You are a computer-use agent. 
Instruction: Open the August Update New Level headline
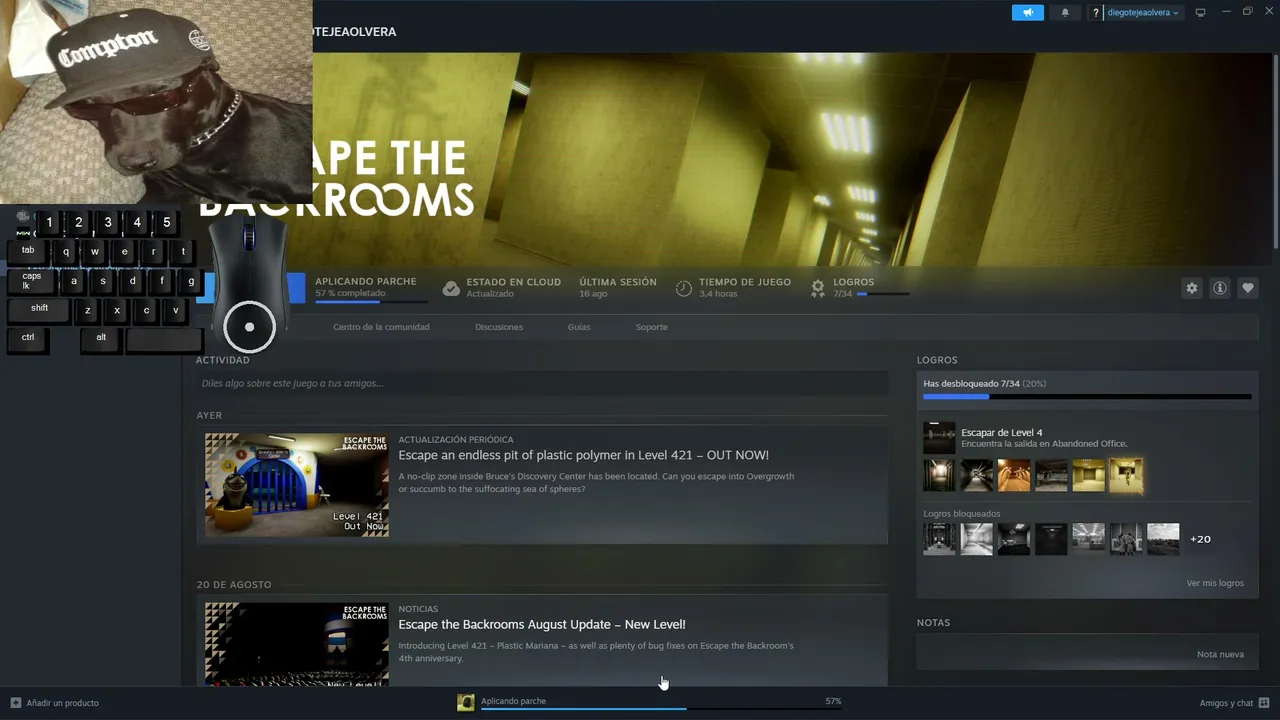click(x=542, y=624)
